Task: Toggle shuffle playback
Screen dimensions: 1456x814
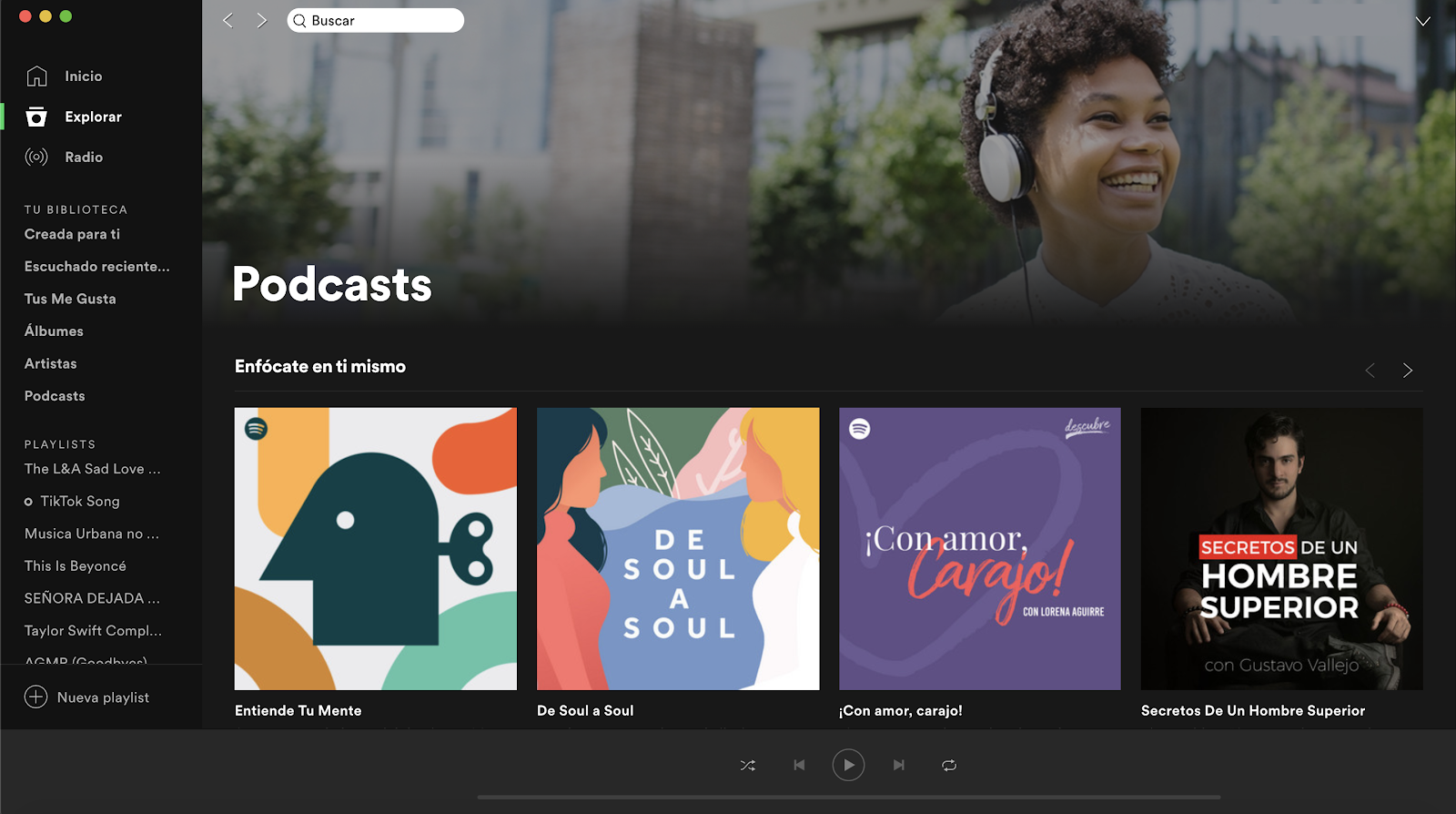Action: 748,765
